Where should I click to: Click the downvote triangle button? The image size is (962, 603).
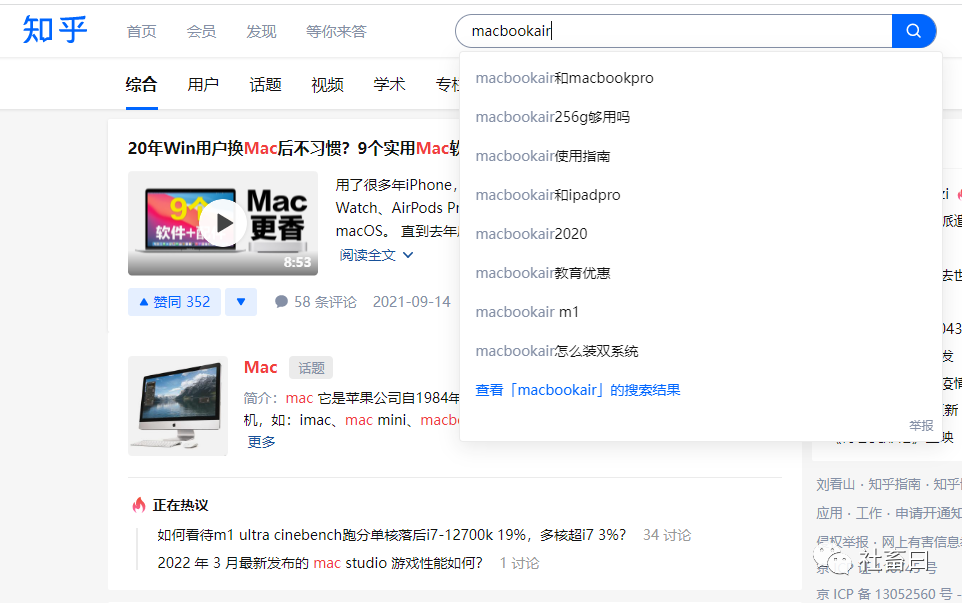coord(240,302)
